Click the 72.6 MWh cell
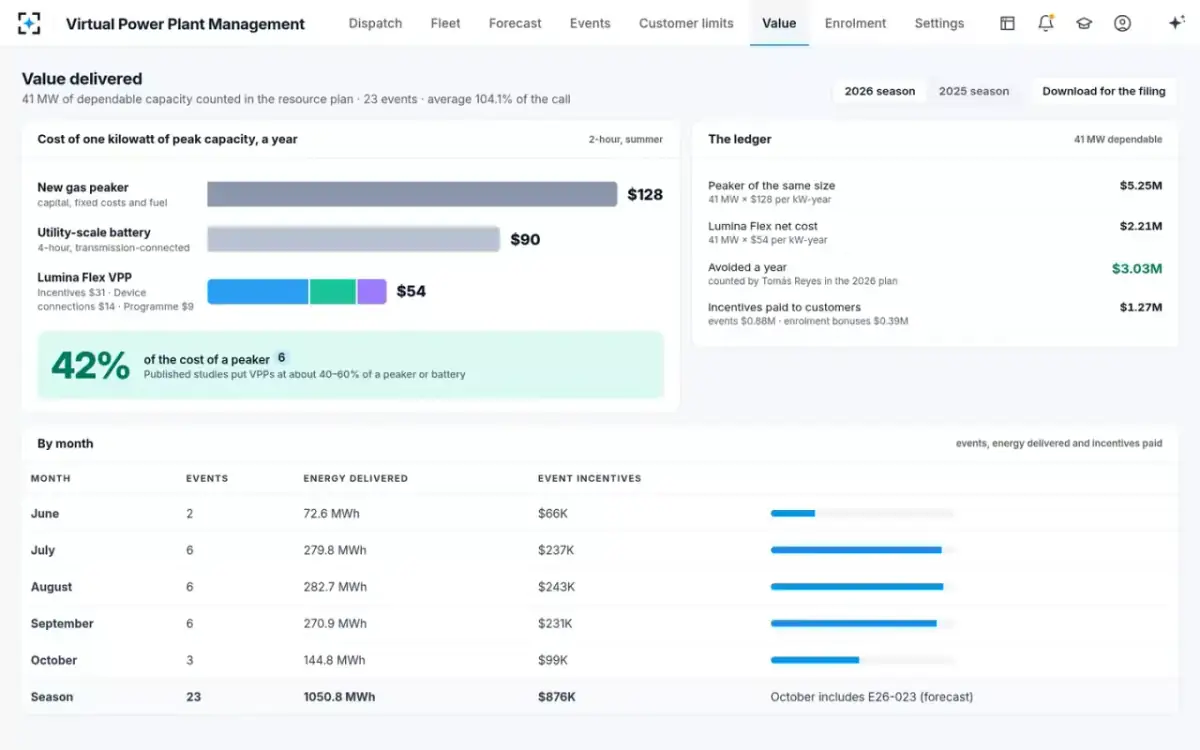The width and height of the screenshot is (1200, 750). 331,513
